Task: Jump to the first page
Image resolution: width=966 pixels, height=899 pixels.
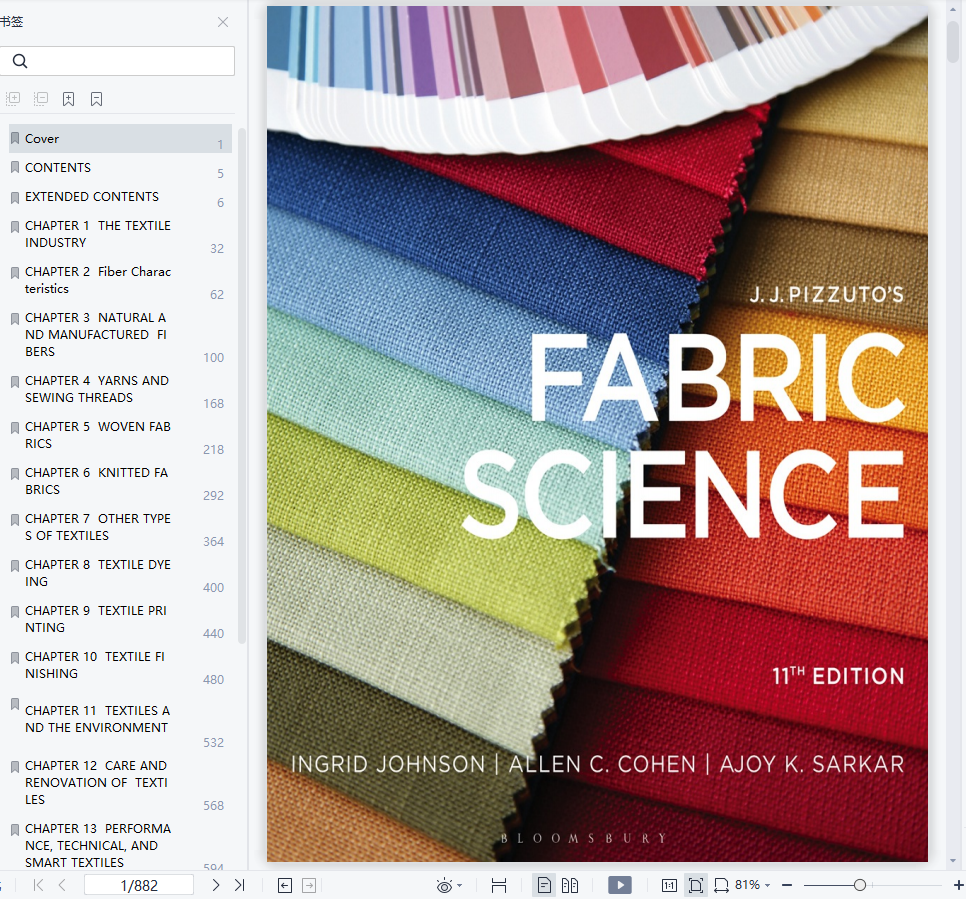Action: click(x=38, y=885)
